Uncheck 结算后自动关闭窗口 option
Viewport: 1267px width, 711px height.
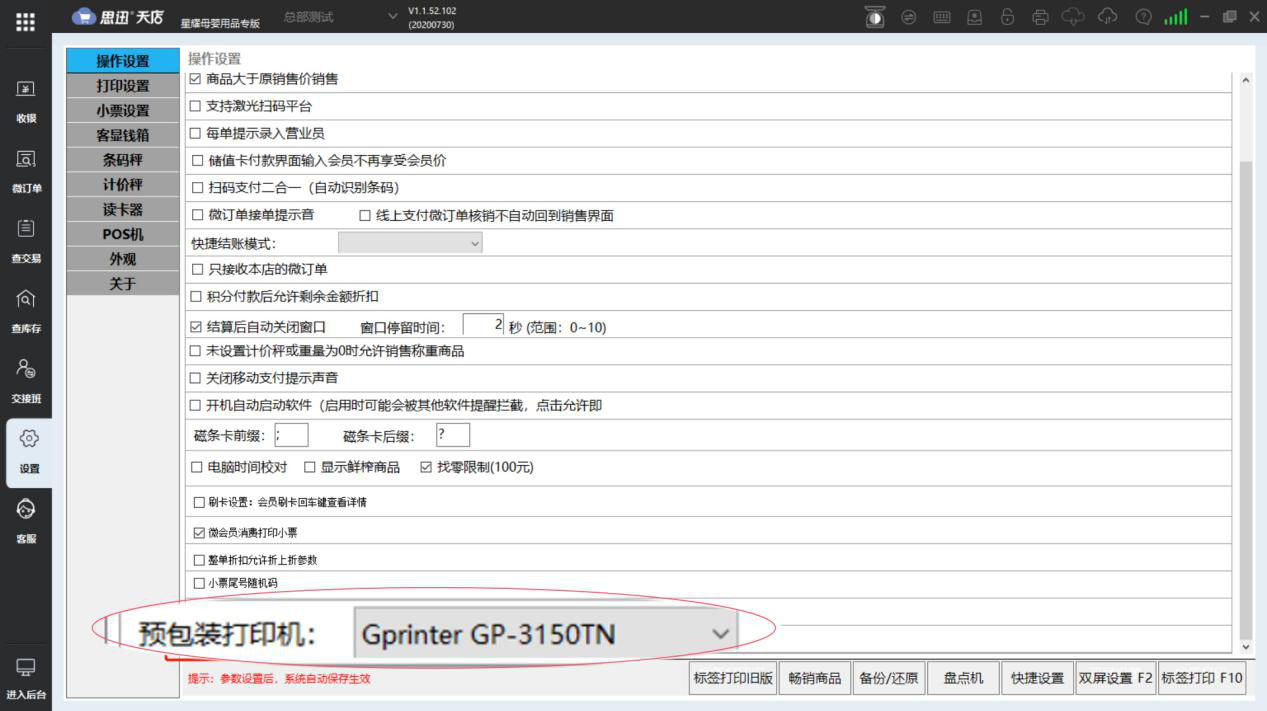pyautogui.click(x=196, y=327)
